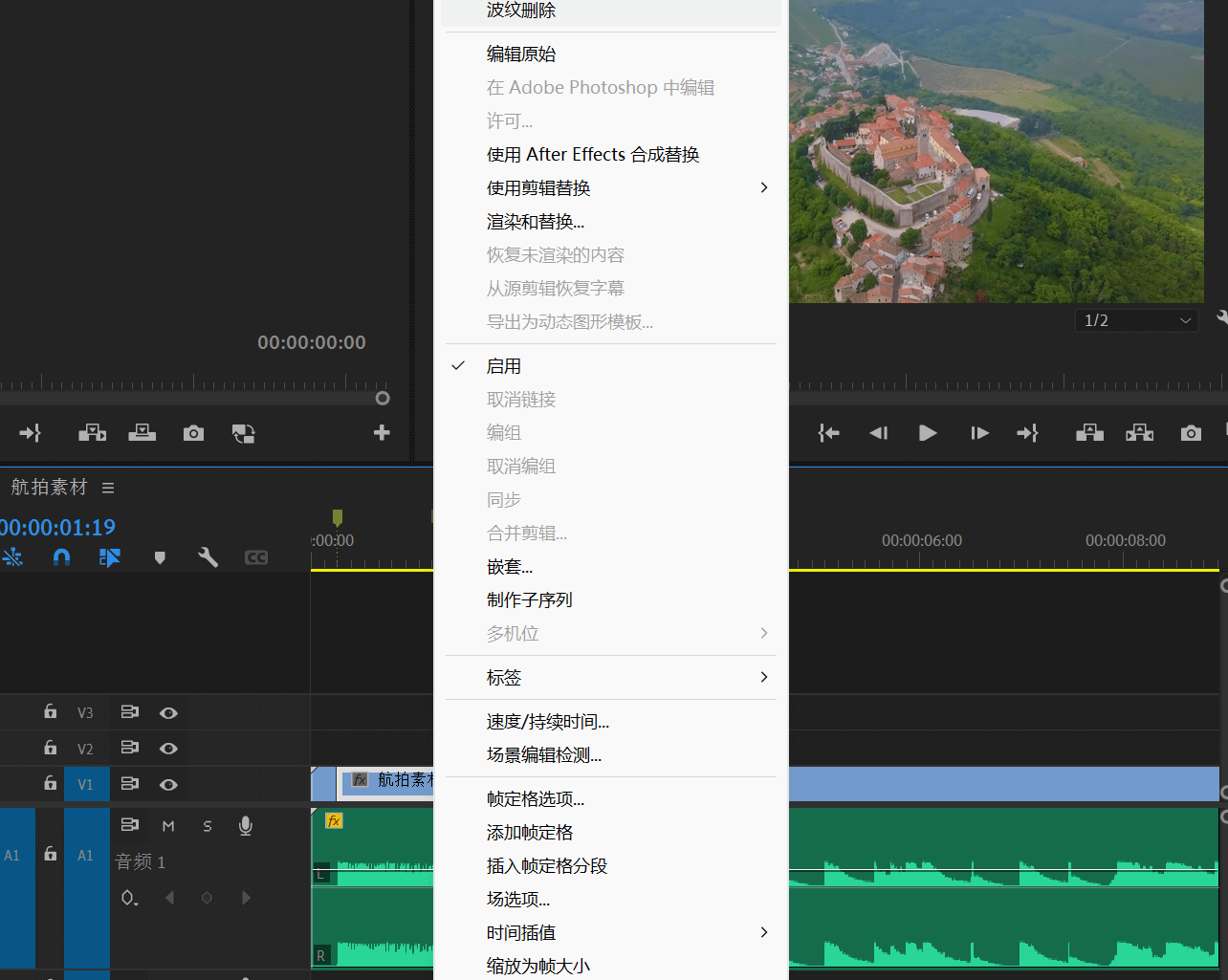Open the source monitor button editor plus
Viewport: 1228px width, 980px height.
(x=382, y=433)
